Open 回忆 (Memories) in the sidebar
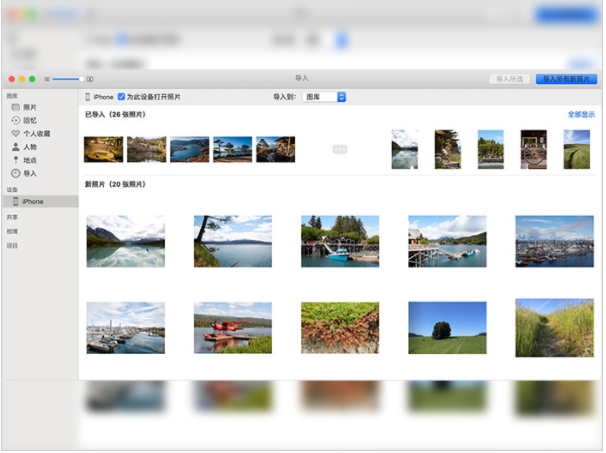This screenshot has width=606, height=453. point(28,120)
